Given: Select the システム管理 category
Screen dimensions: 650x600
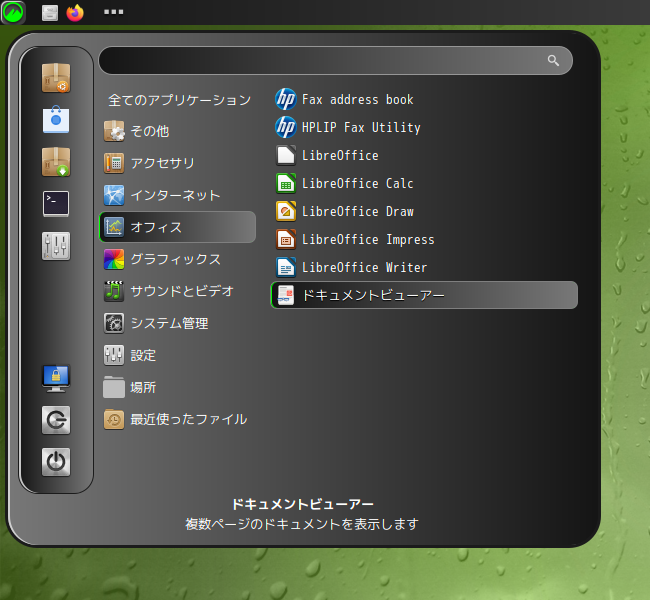Looking at the screenshot, I should click(178, 323).
